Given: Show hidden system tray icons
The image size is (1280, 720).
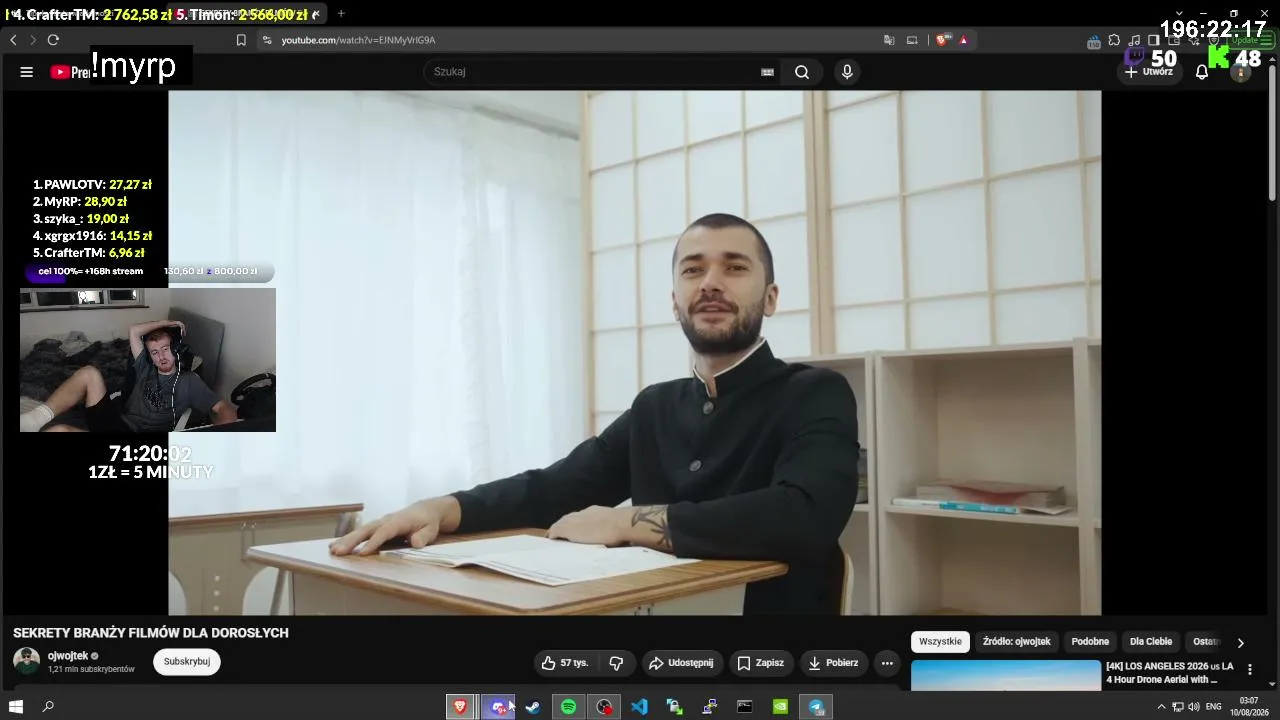Looking at the screenshot, I should click(x=1161, y=707).
